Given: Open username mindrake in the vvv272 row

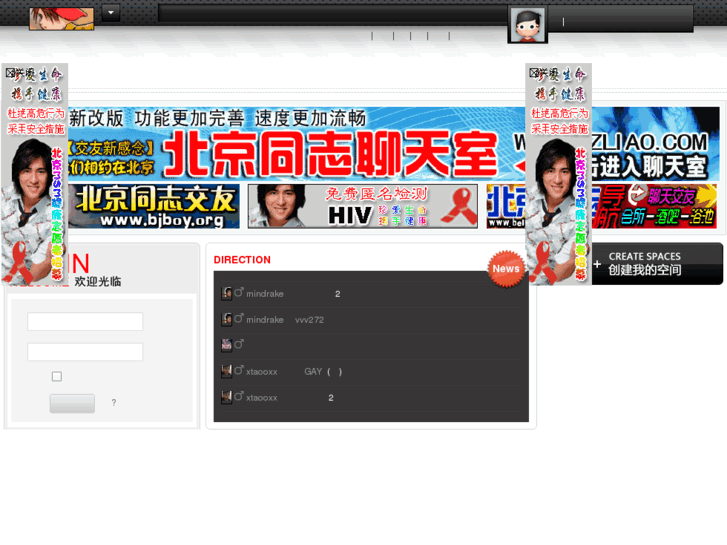Looking at the screenshot, I should pyautogui.click(x=265, y=320).
